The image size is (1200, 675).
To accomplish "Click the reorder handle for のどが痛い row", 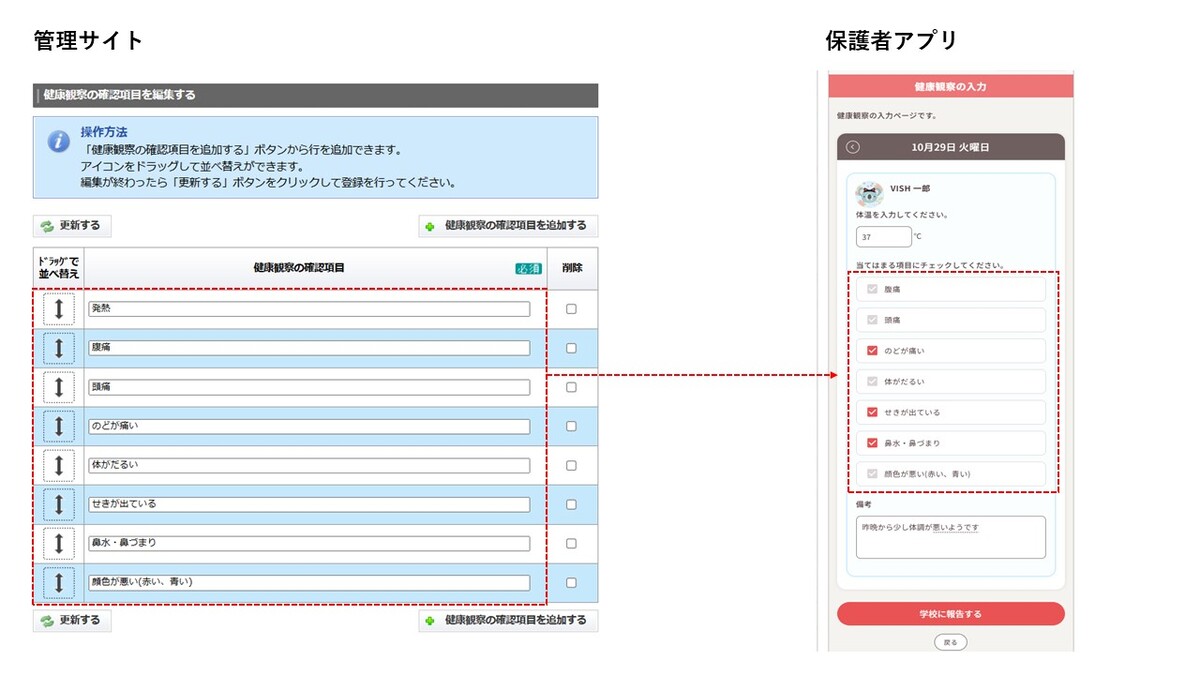I will (x=59, y=426).
